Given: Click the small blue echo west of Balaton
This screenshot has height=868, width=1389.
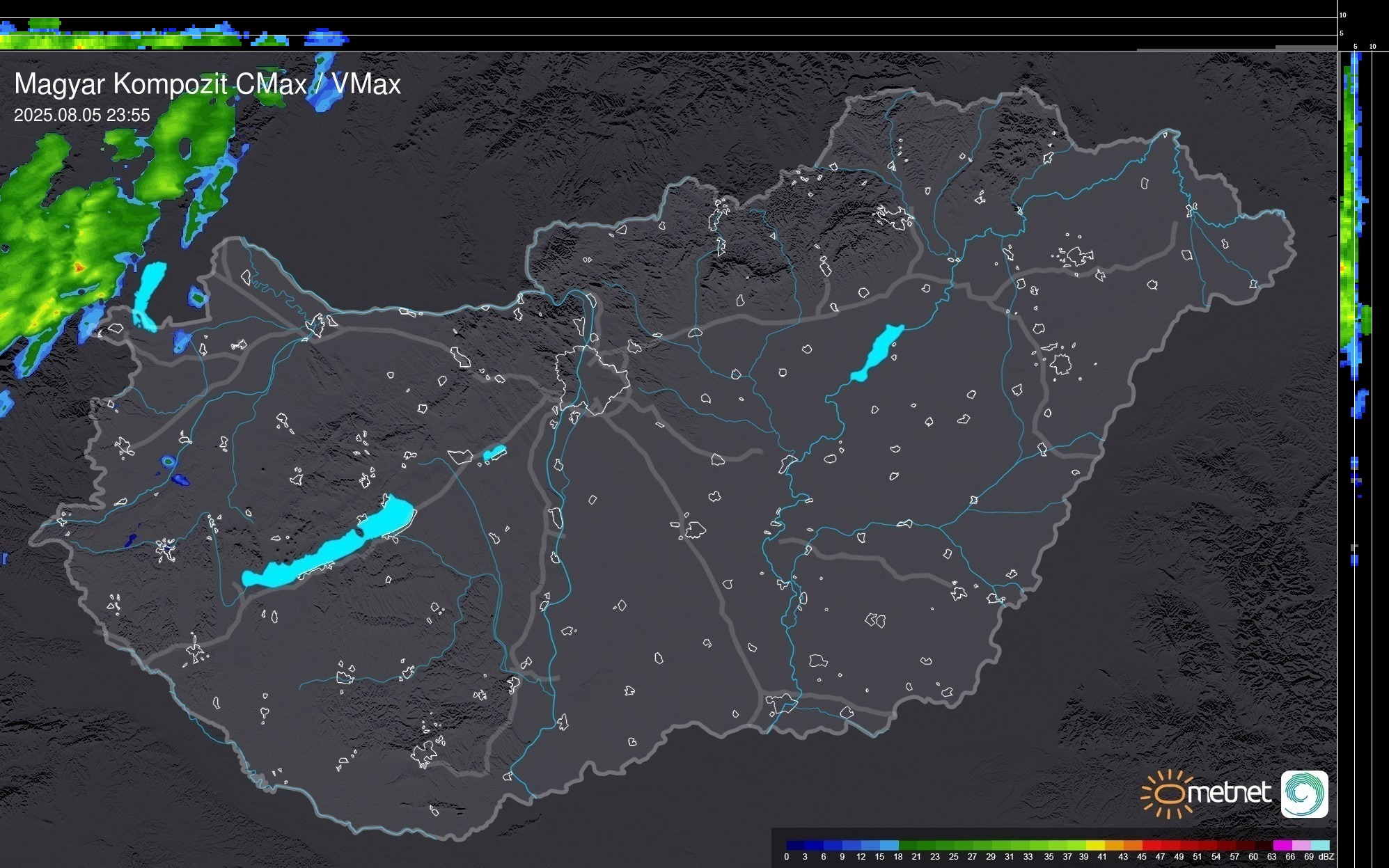Looking at the screenshot, I should pyautogui.click(x=180, y=479).
